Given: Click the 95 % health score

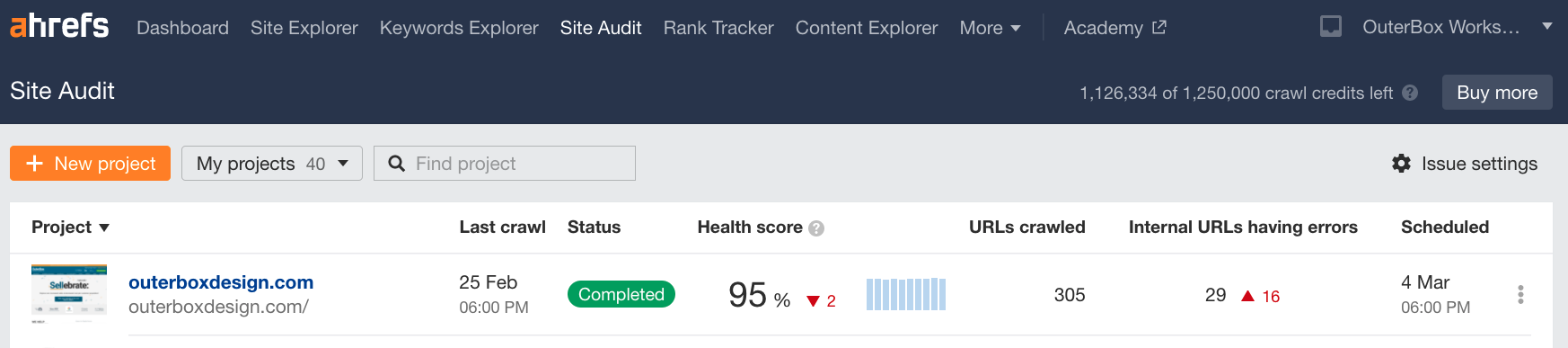Looking at the screenshot, I should (x=759, y=295).
